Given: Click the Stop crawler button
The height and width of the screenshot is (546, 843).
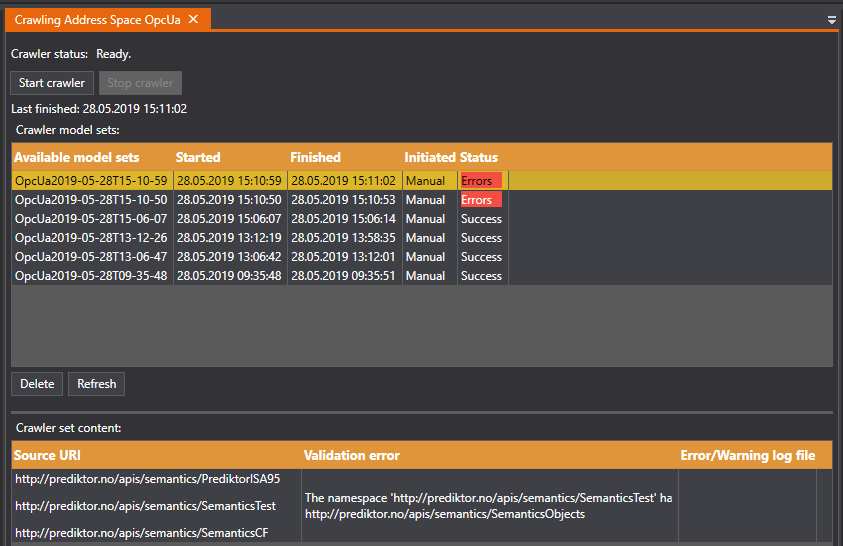Looking at the screenshot, I should [x=140, y=83].
